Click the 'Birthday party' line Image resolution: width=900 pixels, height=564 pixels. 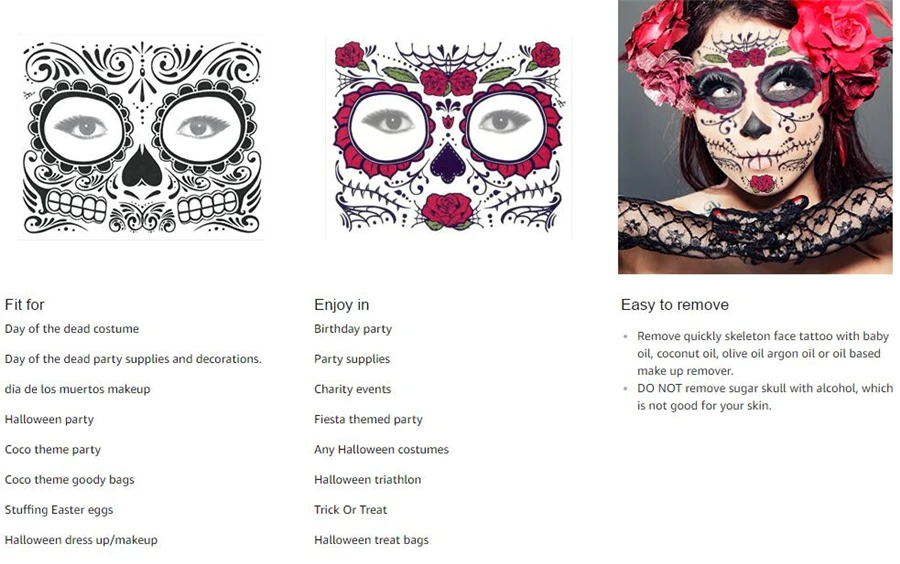[x=353, y=329]
